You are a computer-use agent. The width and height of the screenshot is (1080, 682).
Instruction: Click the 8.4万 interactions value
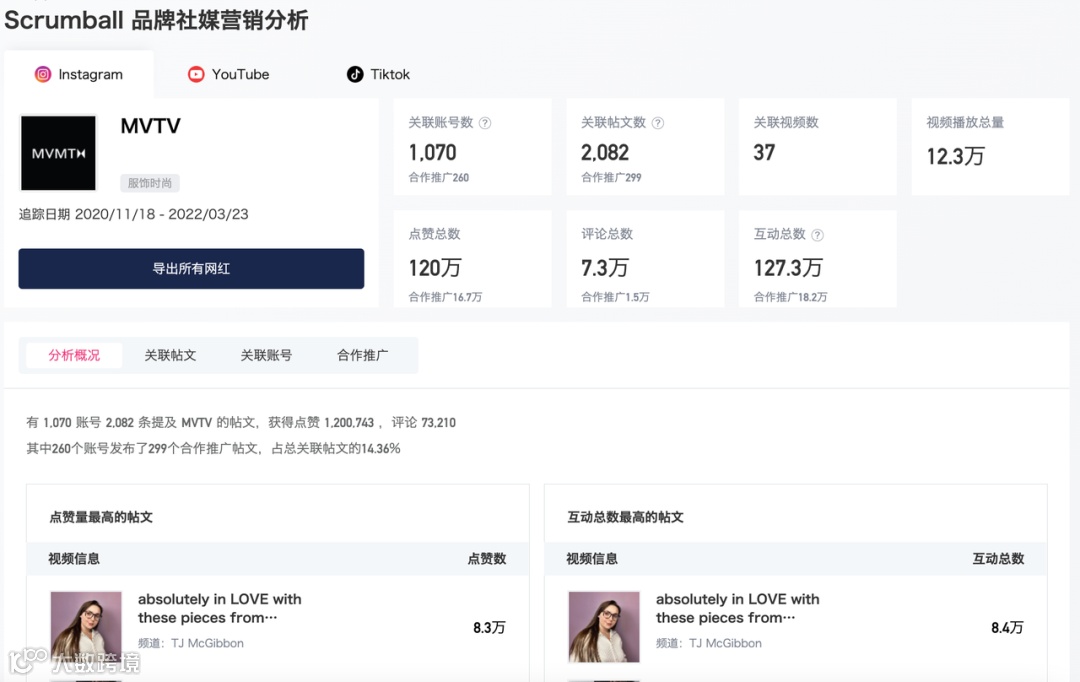1007,628
